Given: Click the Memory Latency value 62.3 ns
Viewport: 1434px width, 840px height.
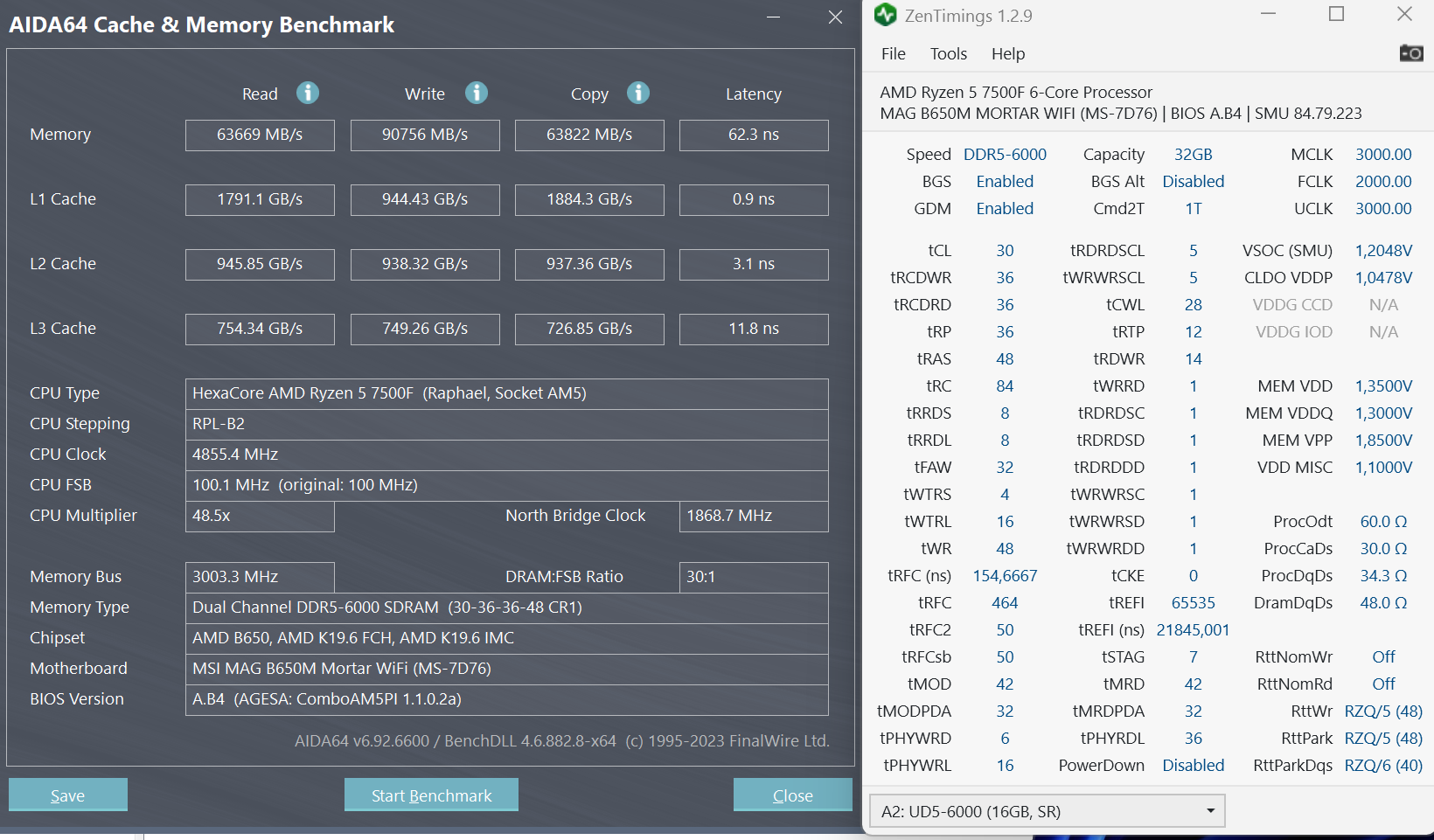Looking at the screenshot, I should pos(754,135).
